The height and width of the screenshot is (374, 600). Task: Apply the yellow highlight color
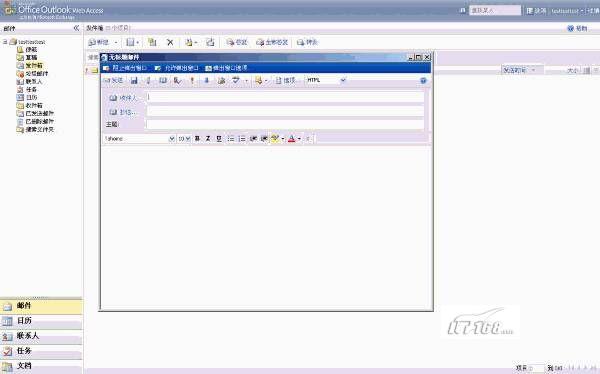[275, 139]
